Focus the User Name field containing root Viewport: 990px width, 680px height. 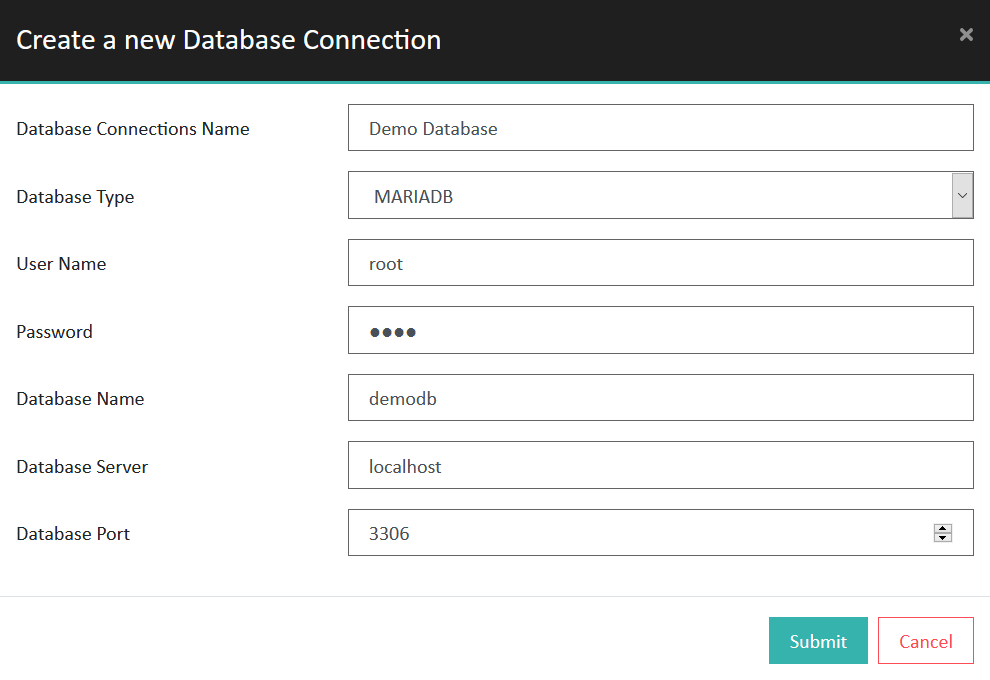coord(660,263)
